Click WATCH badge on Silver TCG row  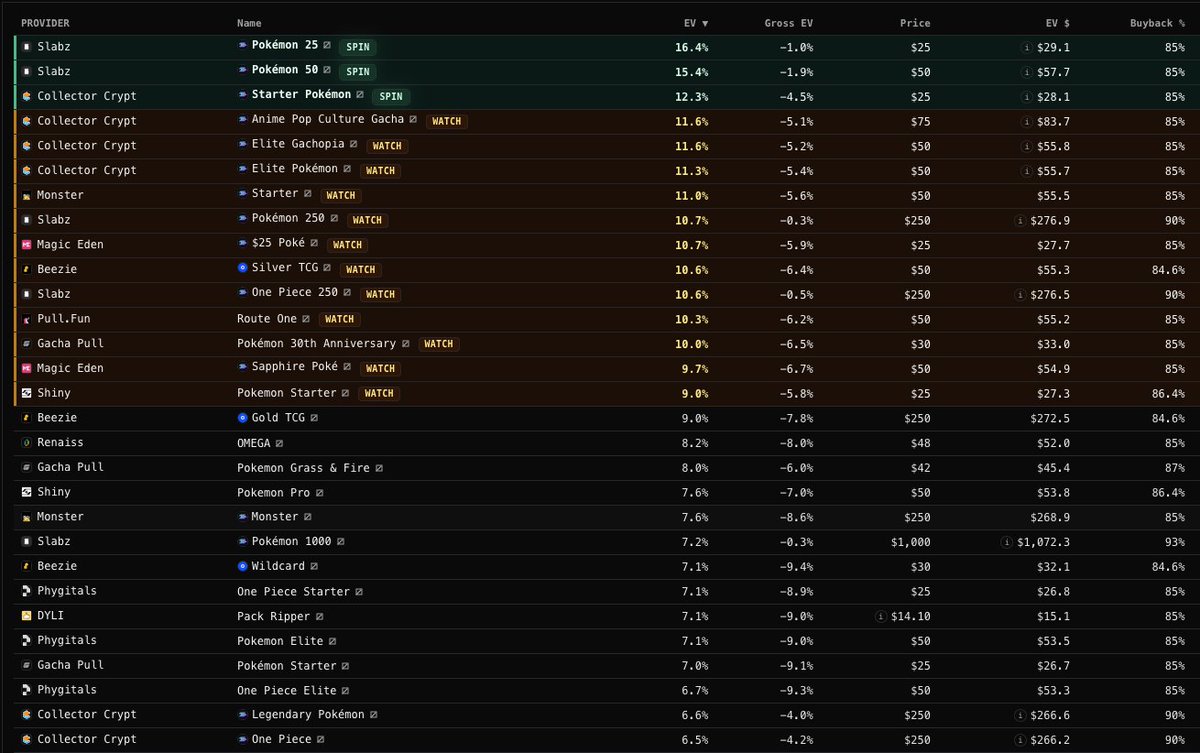[360, 270]
